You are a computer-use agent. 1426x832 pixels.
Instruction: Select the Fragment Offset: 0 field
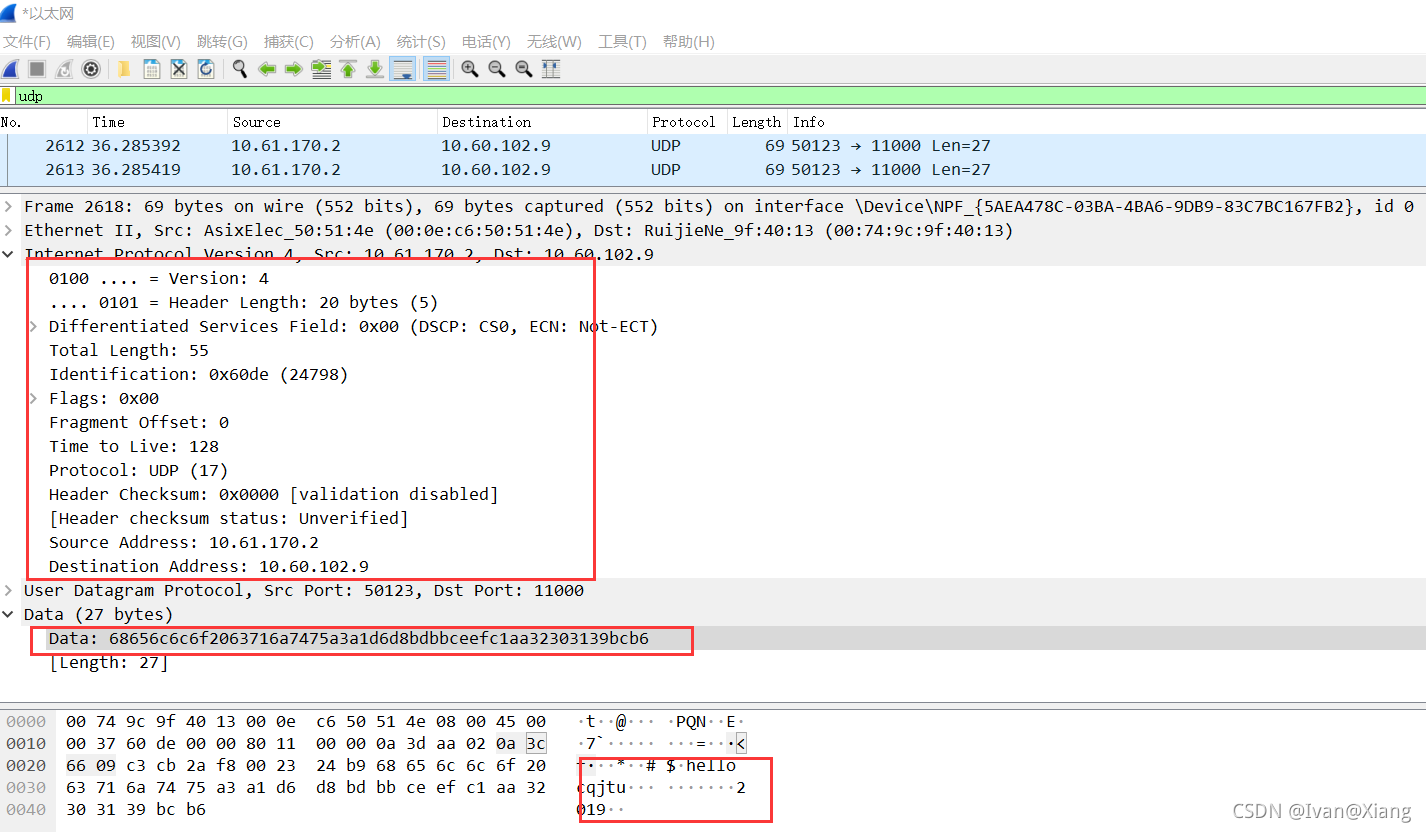tap(139, 423)
